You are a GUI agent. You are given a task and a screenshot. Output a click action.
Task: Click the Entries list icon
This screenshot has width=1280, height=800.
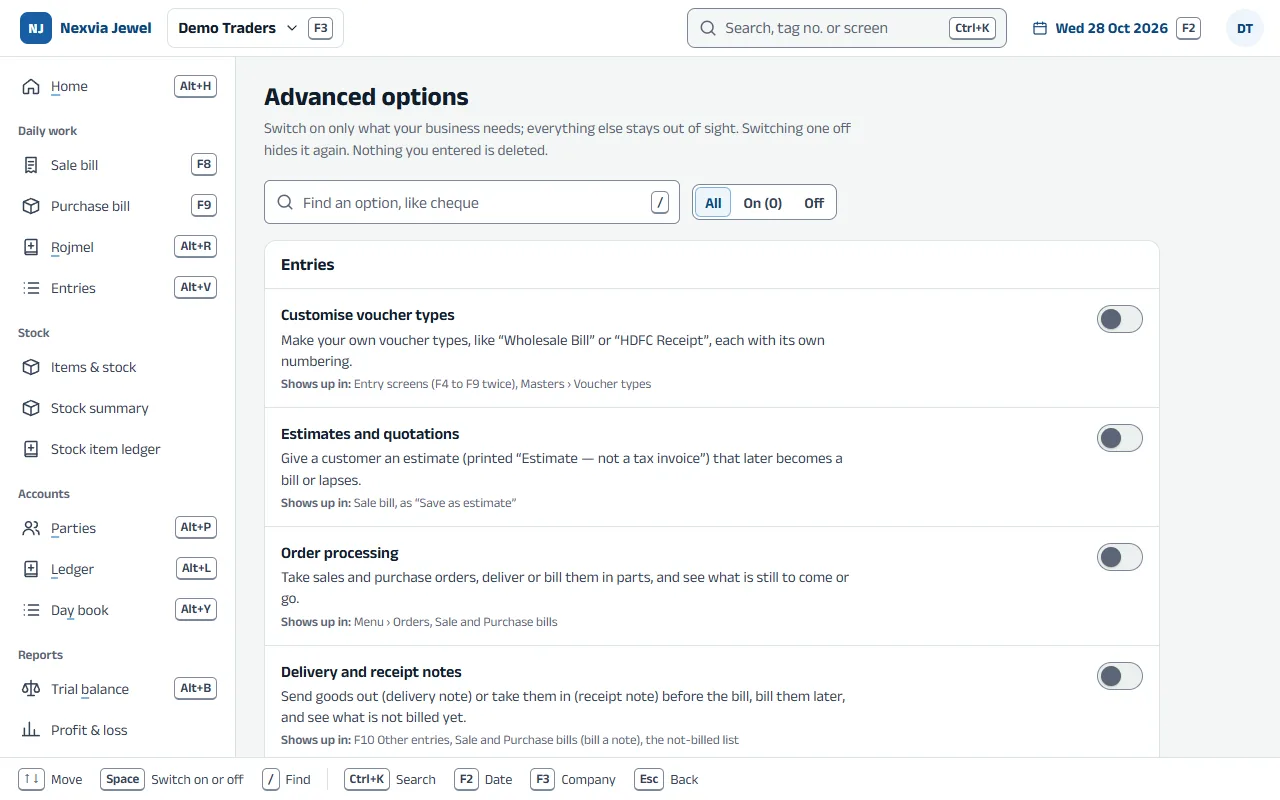31,288
